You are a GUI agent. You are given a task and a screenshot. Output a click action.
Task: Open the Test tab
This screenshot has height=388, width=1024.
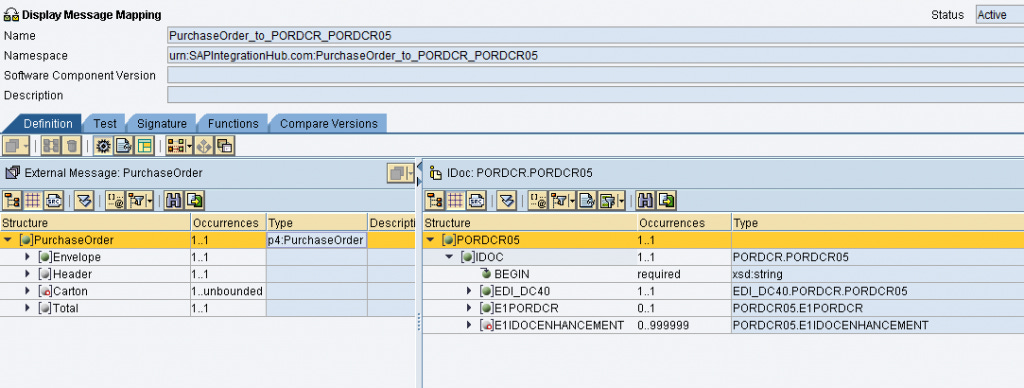click(x=105, y=123)
